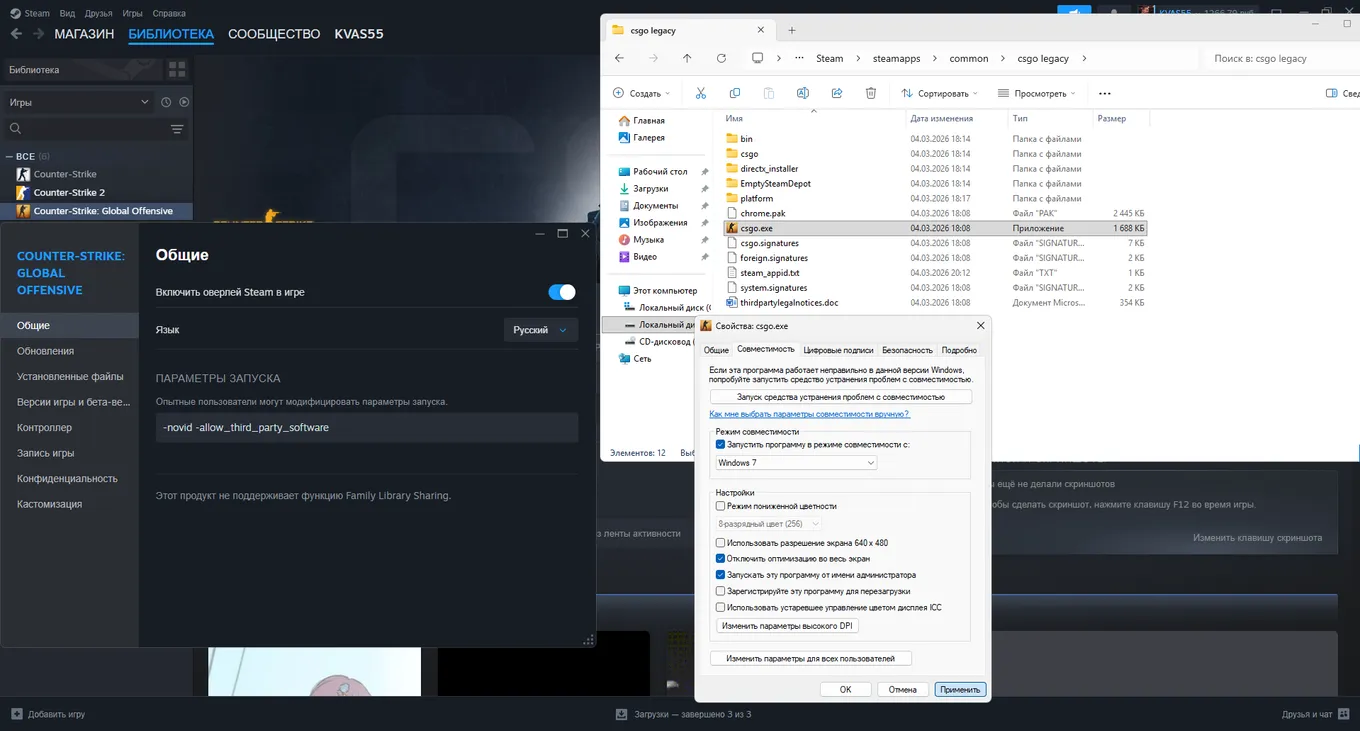Go back using Steam's back arrow
This screenshot has width=1360, height=731.
click(x=16, y=34)
